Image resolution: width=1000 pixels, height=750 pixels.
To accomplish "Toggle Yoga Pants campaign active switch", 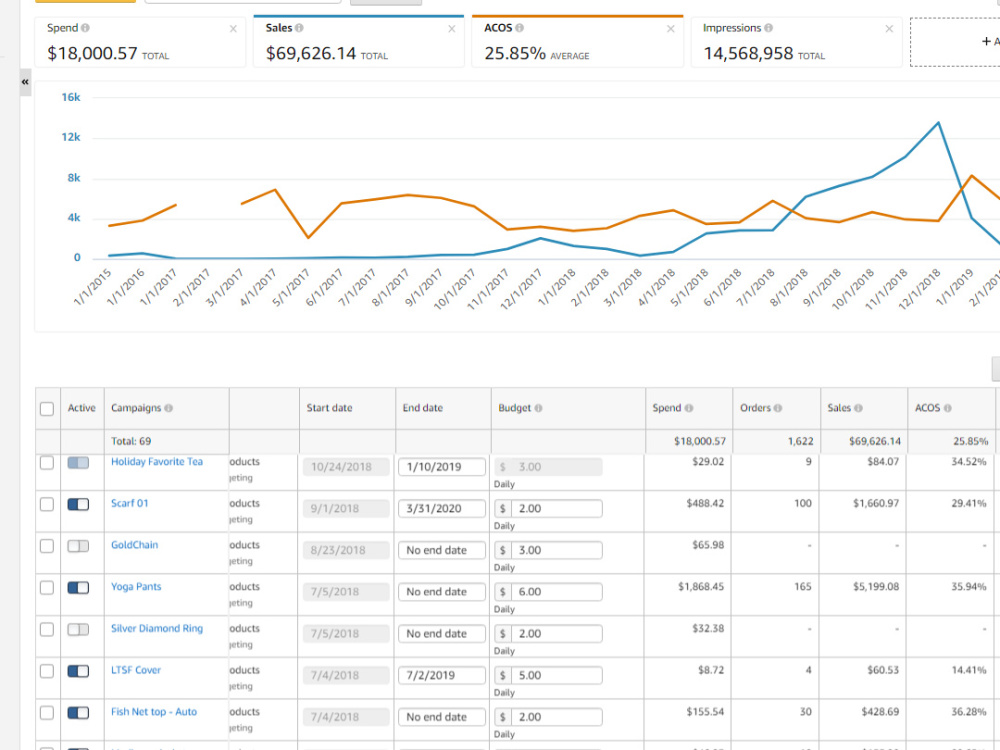I will (x=78, y=588).
